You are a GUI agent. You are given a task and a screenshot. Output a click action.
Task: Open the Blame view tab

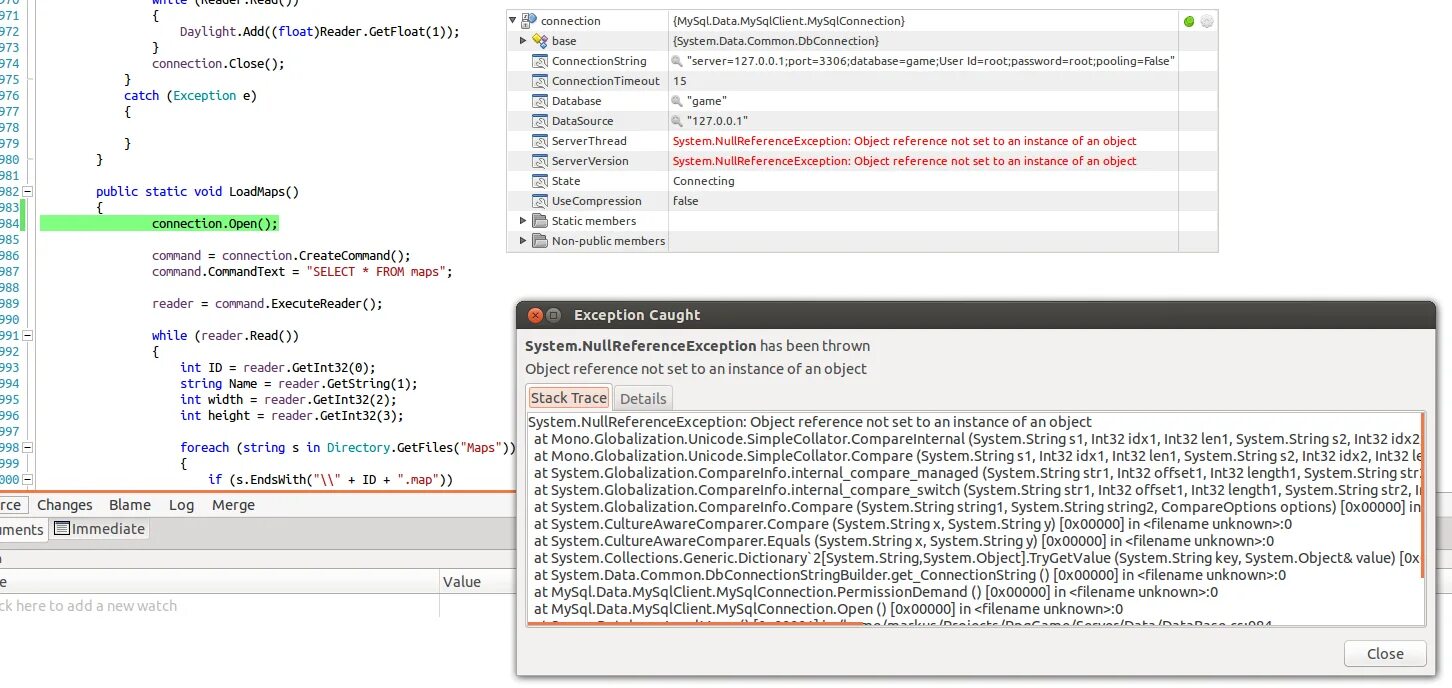click(130, 505)
